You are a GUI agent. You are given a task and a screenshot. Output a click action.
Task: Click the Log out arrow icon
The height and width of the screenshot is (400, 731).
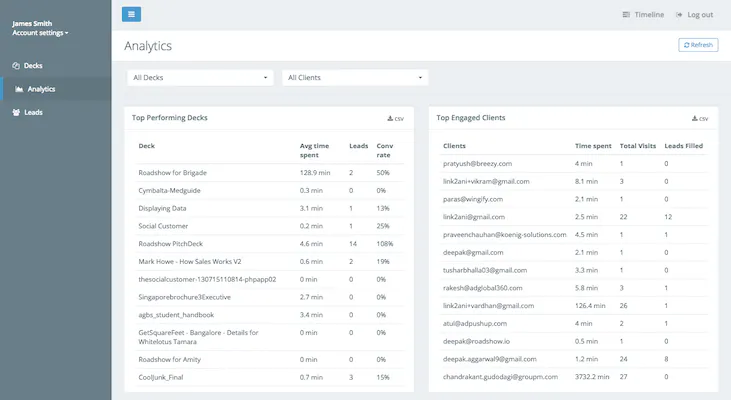coord(679,15)
